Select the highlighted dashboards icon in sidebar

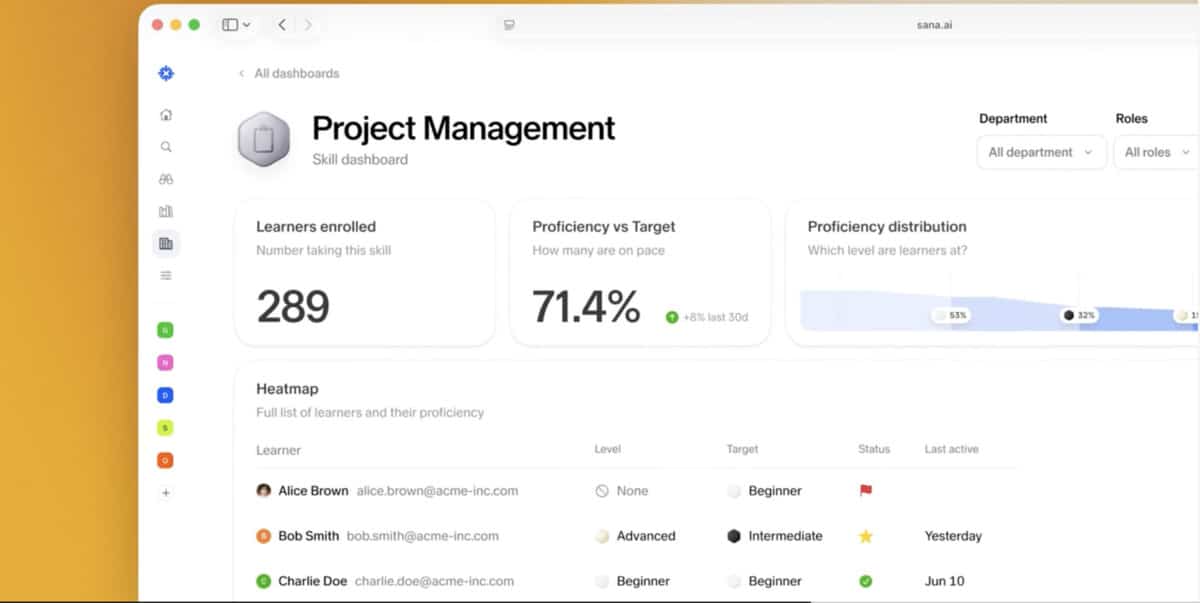166,243
